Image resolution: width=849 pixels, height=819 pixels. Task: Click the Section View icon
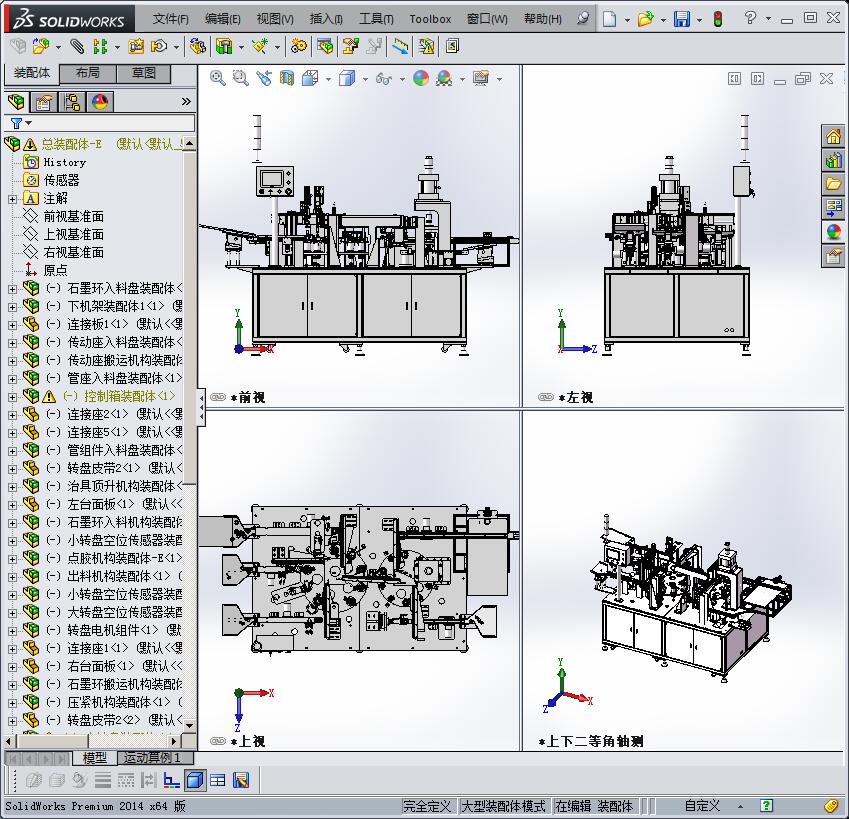click(287, 78)
